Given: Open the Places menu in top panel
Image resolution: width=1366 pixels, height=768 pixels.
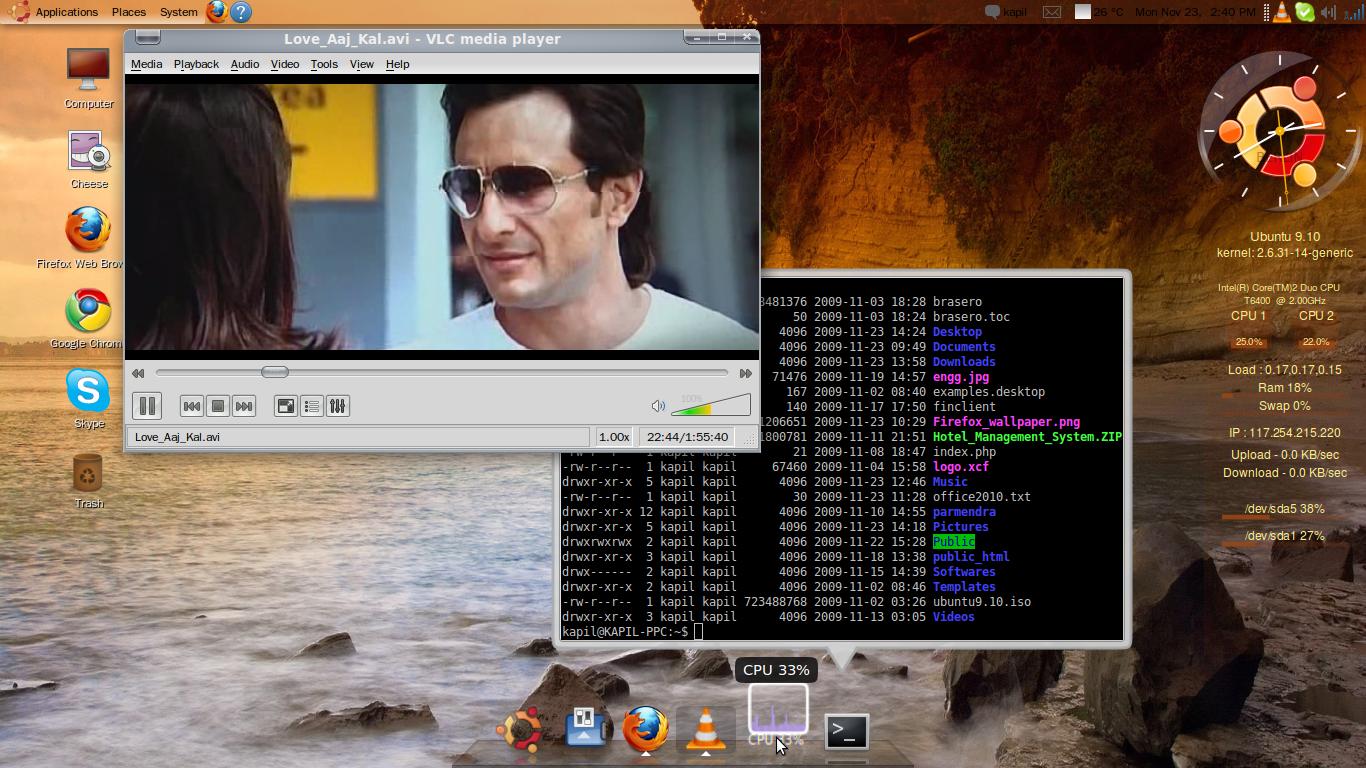Looking at the screenshot, I should tap(129, 12).
